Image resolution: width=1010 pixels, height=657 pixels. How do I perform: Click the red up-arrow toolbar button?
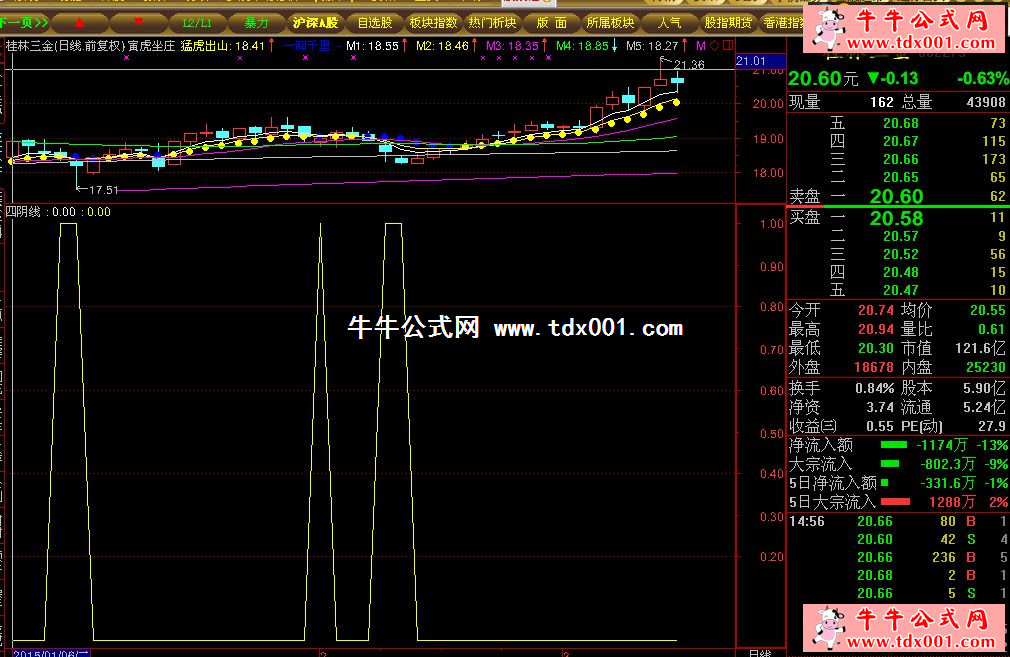(x=79, y=22)
